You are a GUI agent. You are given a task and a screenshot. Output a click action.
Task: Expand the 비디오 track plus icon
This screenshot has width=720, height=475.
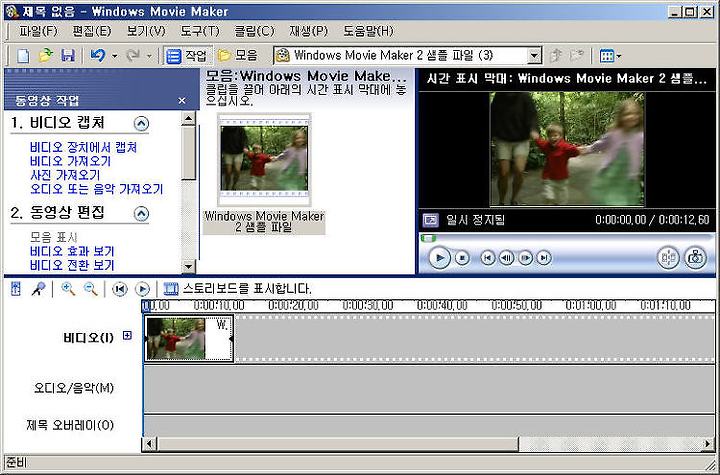(x=127, y=336)
